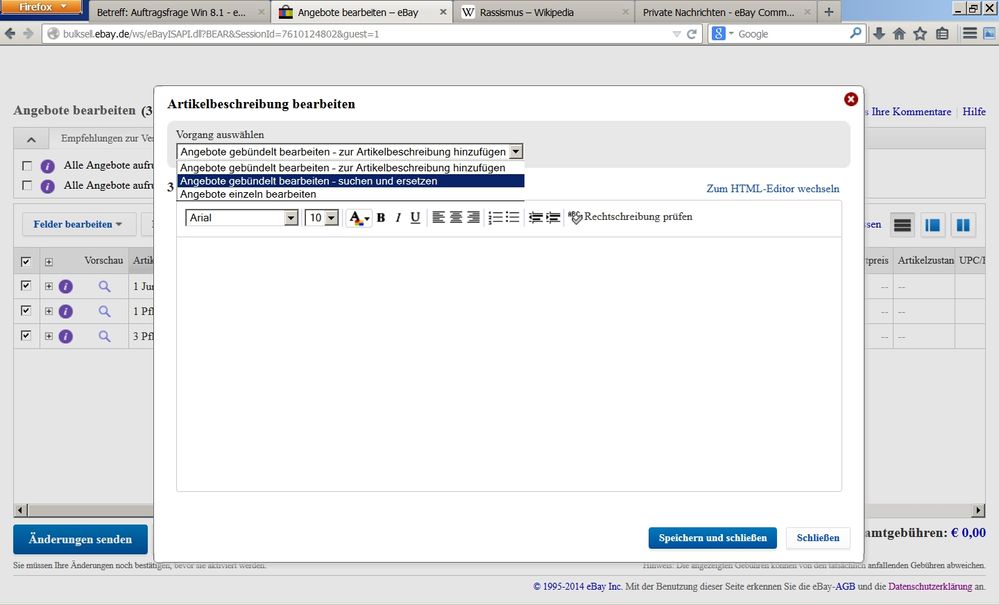Uncheck the checkbox for the 3 Pf row
The height and width of the screenshot is (605, 999).
(26, 336)
